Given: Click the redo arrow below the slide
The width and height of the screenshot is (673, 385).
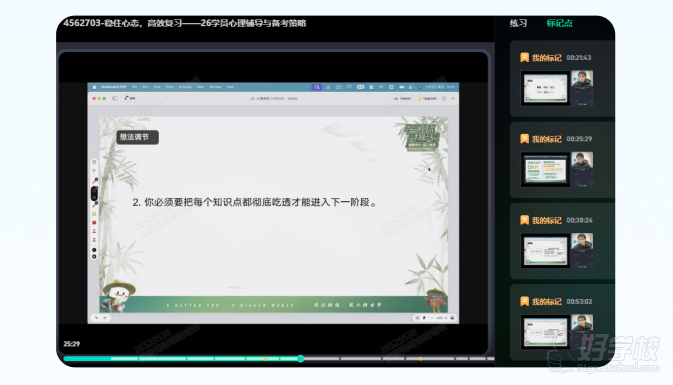Looking at the screenshot, I should (104, 318).
